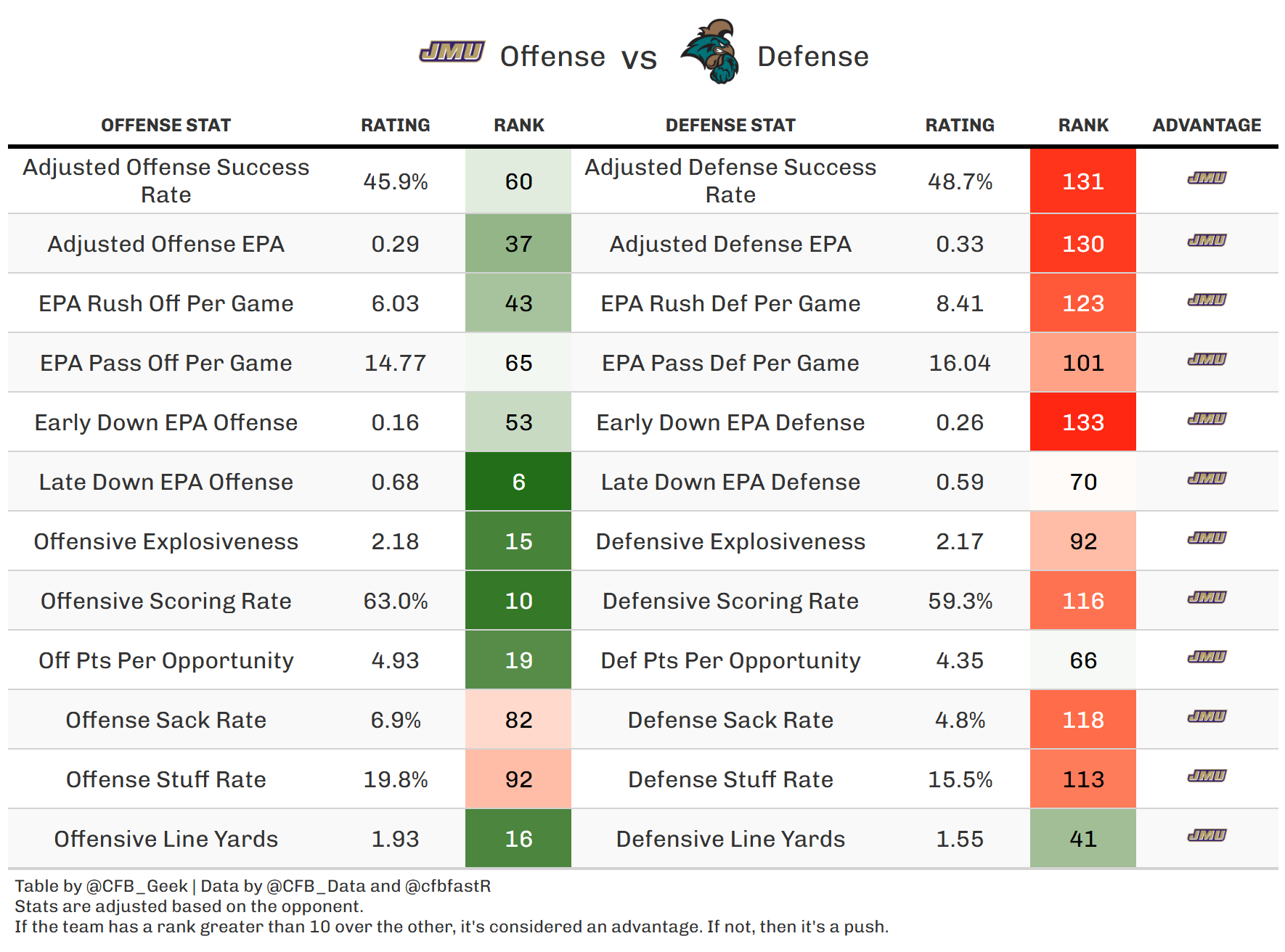Click JMU advantage logo in Sack Rate row
Screen dimensions: 1285x952
pos(1207,716)
